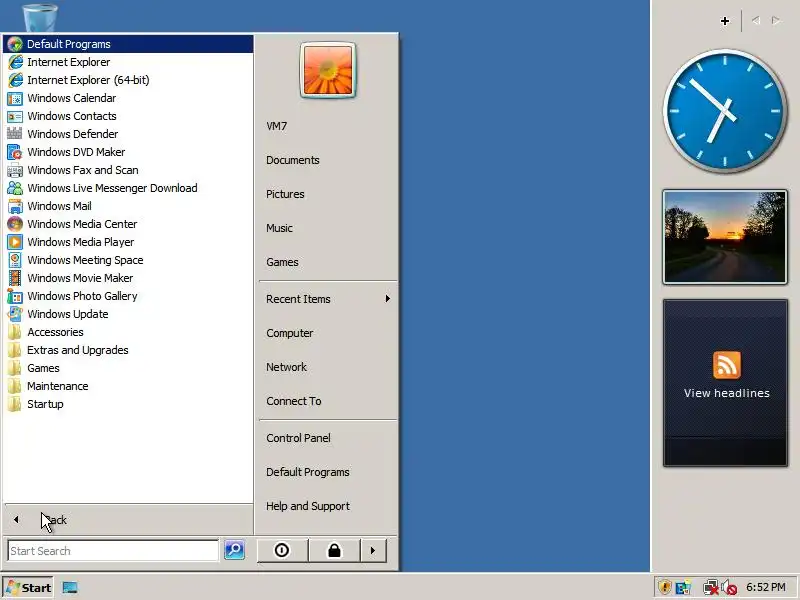Screen dimensions: 800x600
Task: Open Network
Action: (x=327, y=367)
